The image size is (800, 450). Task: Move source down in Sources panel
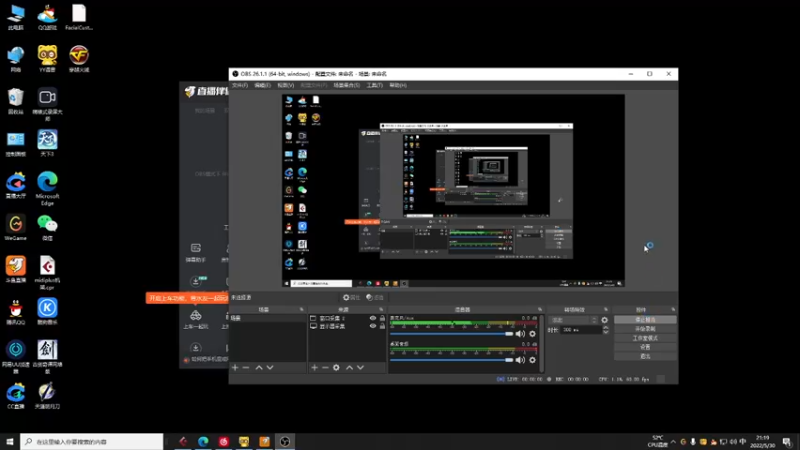tap(360, 367)
